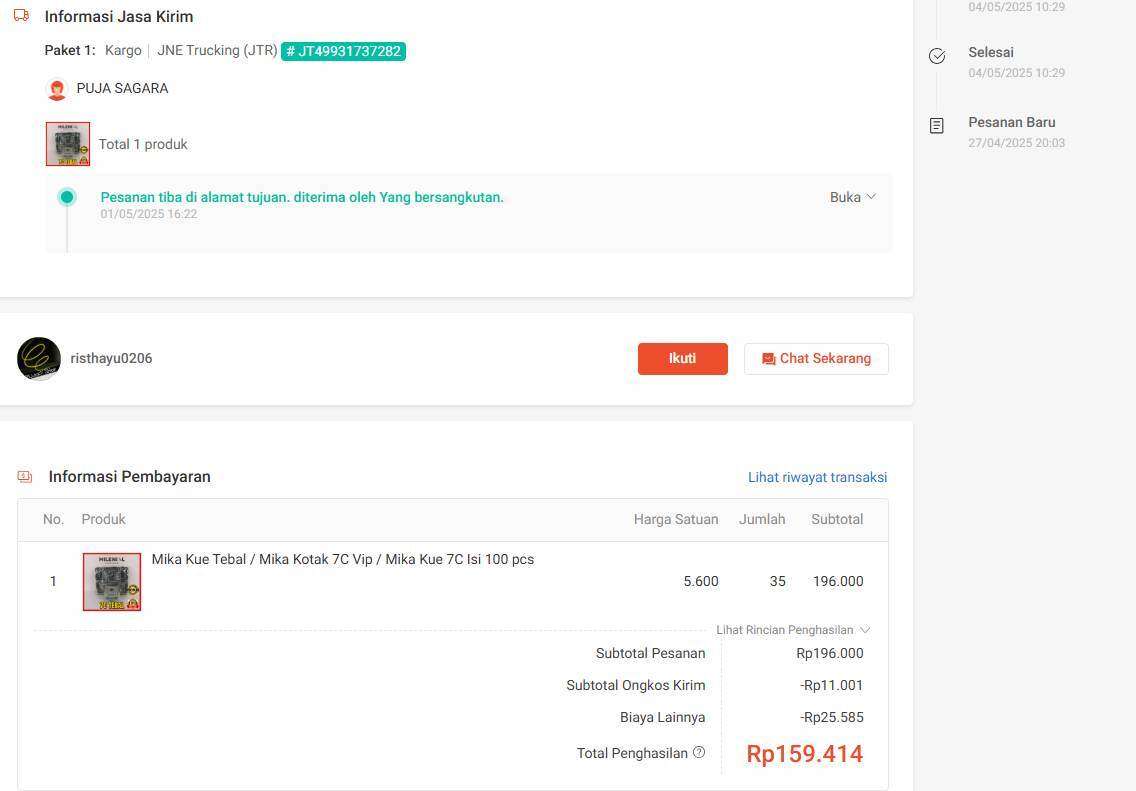This screenshot has height=791, width=1136.
Task: Click the Pesanan Baru document icon
Action: coord(937,126)
